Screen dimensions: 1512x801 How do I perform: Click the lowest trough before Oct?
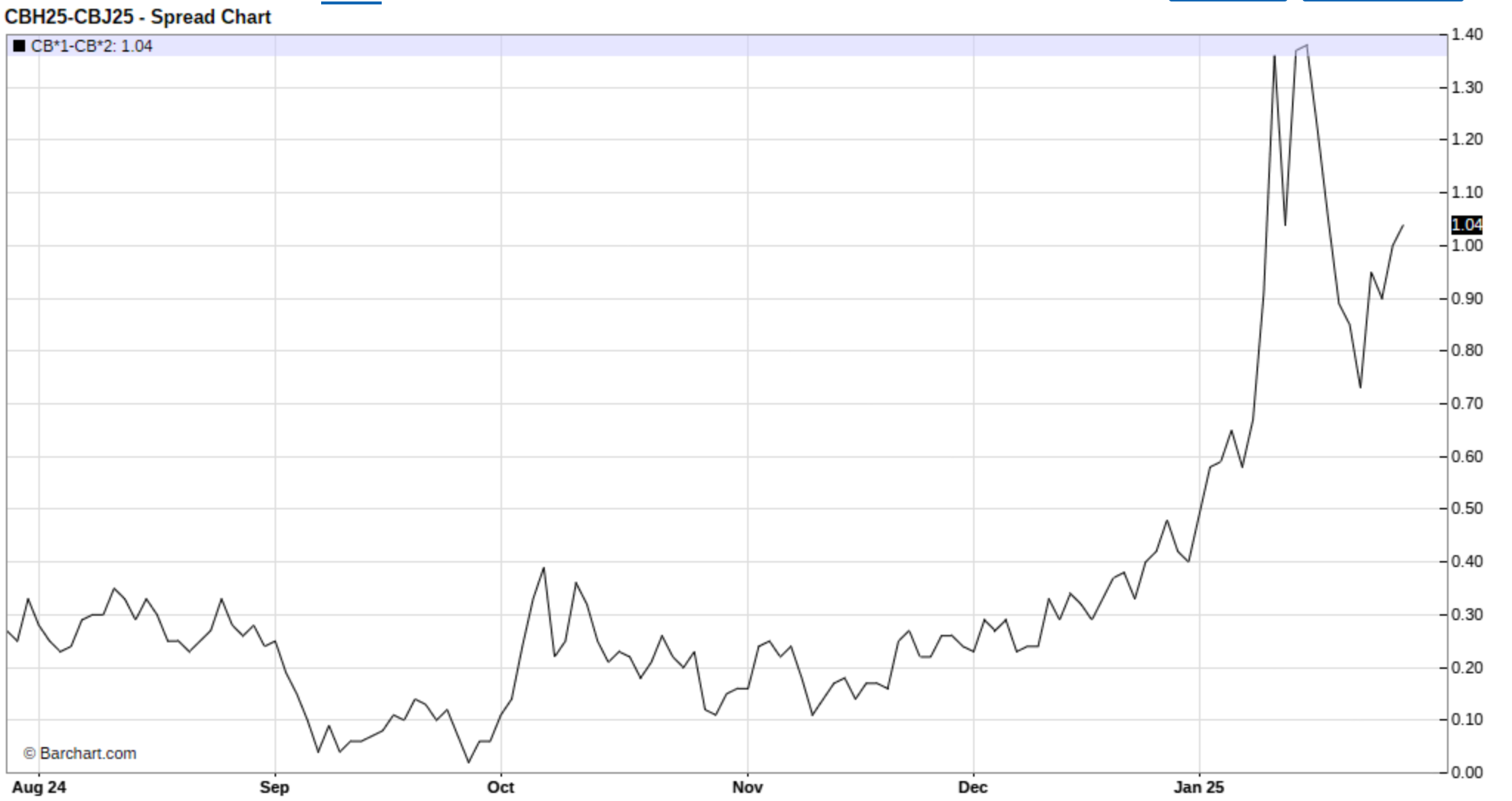click(x=468, y=762)
